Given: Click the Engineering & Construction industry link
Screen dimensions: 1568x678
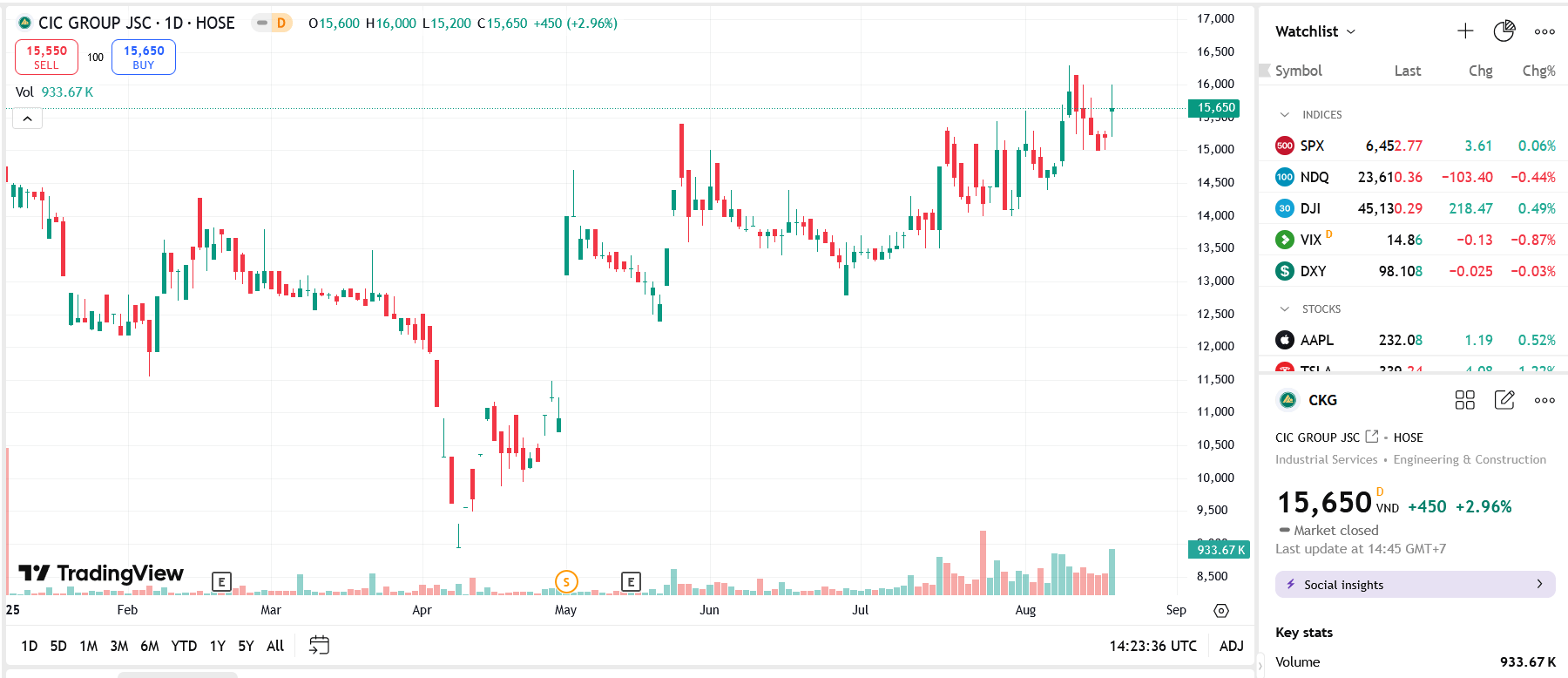Looking at the screenshot, I should coord(1470,459).
